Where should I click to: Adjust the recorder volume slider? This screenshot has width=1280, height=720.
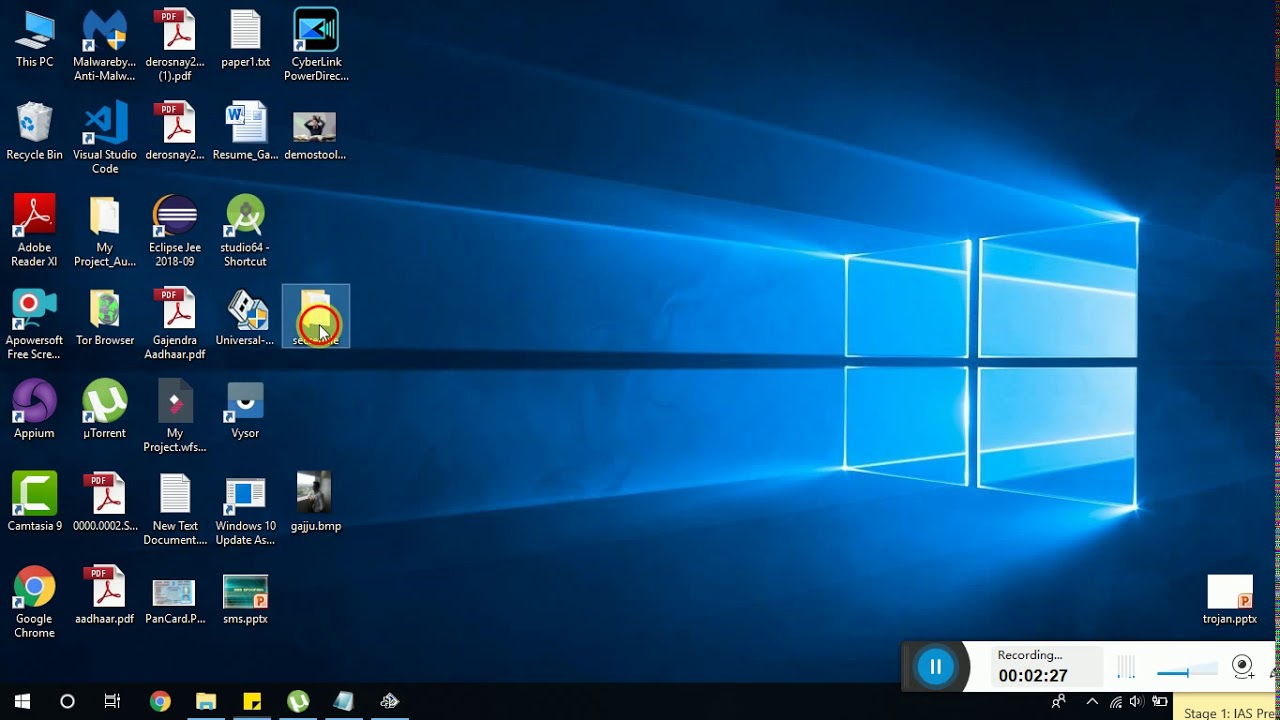[1187, 672]
